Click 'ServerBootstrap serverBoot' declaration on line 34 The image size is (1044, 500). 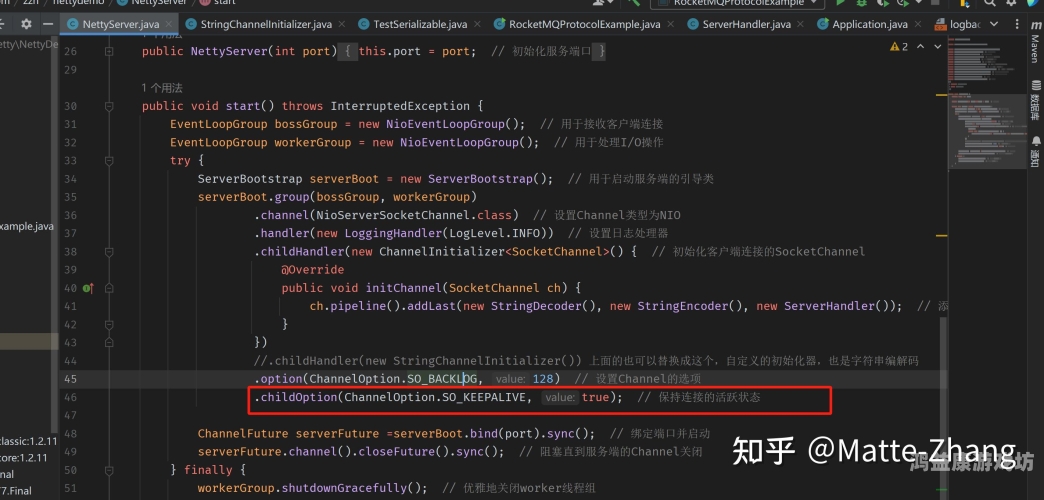[x=288, y=178]
